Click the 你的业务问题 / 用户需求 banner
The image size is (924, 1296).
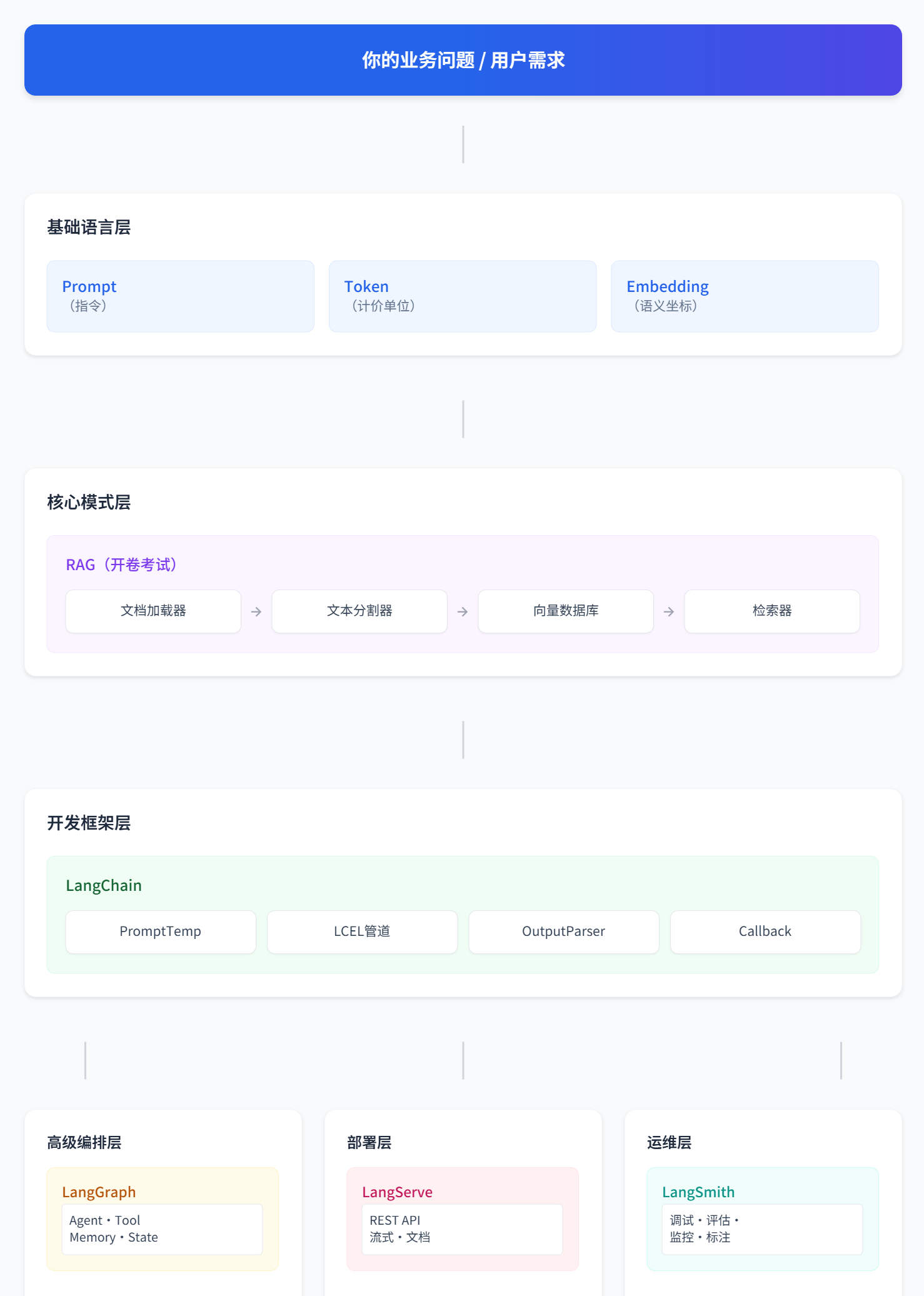click(463, 60)
